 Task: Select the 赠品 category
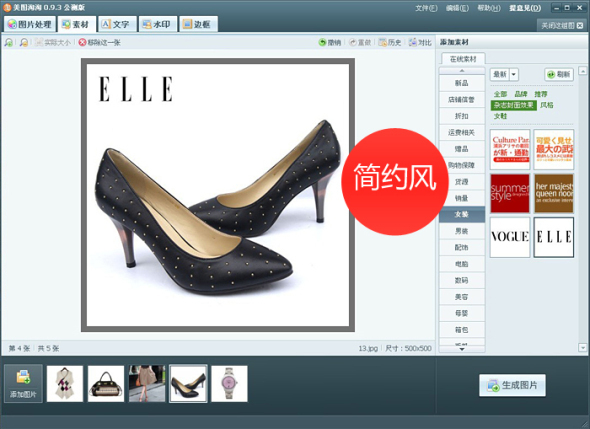462,149
